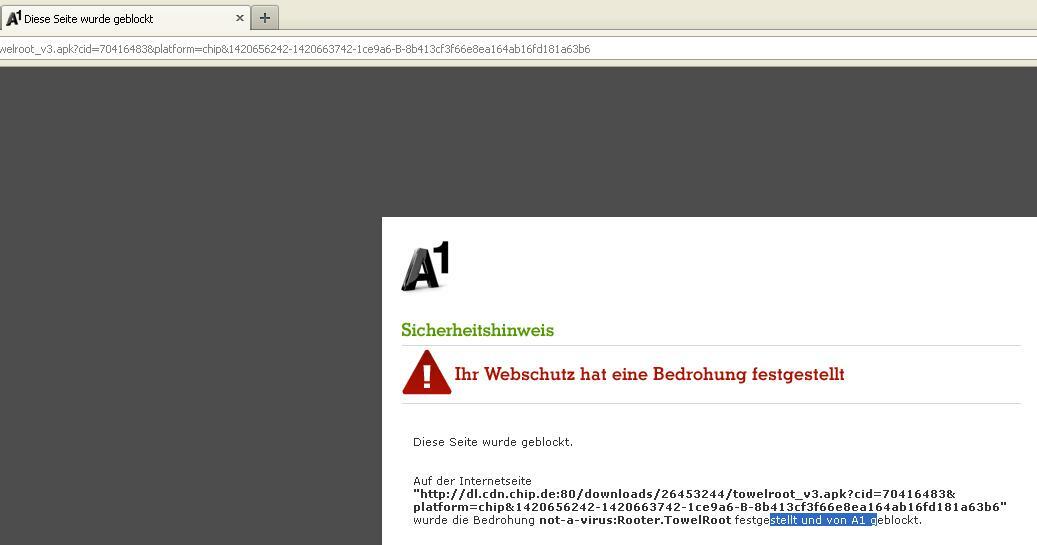Select the 'Diese Seite wurde geblockt' tab
This screenshot has width=1037, height=545.
click(x=125, y=18)
